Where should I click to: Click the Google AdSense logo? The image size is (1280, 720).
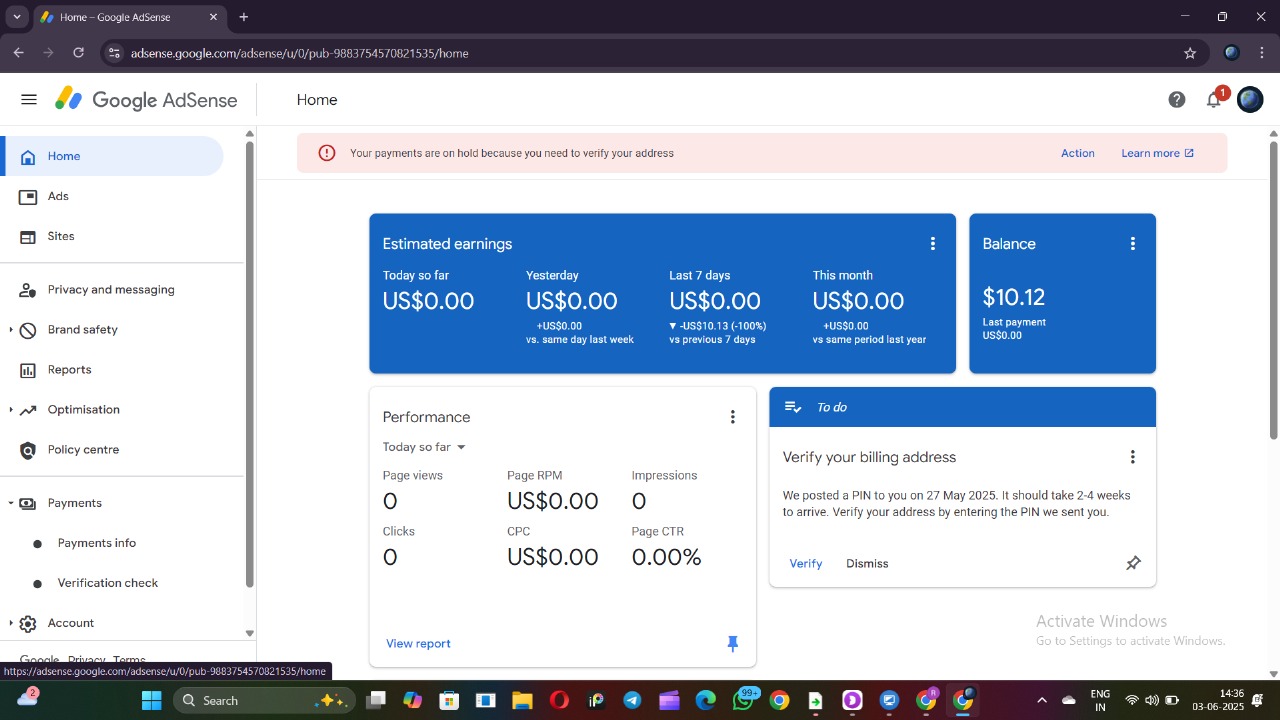[x=146, y=99]
